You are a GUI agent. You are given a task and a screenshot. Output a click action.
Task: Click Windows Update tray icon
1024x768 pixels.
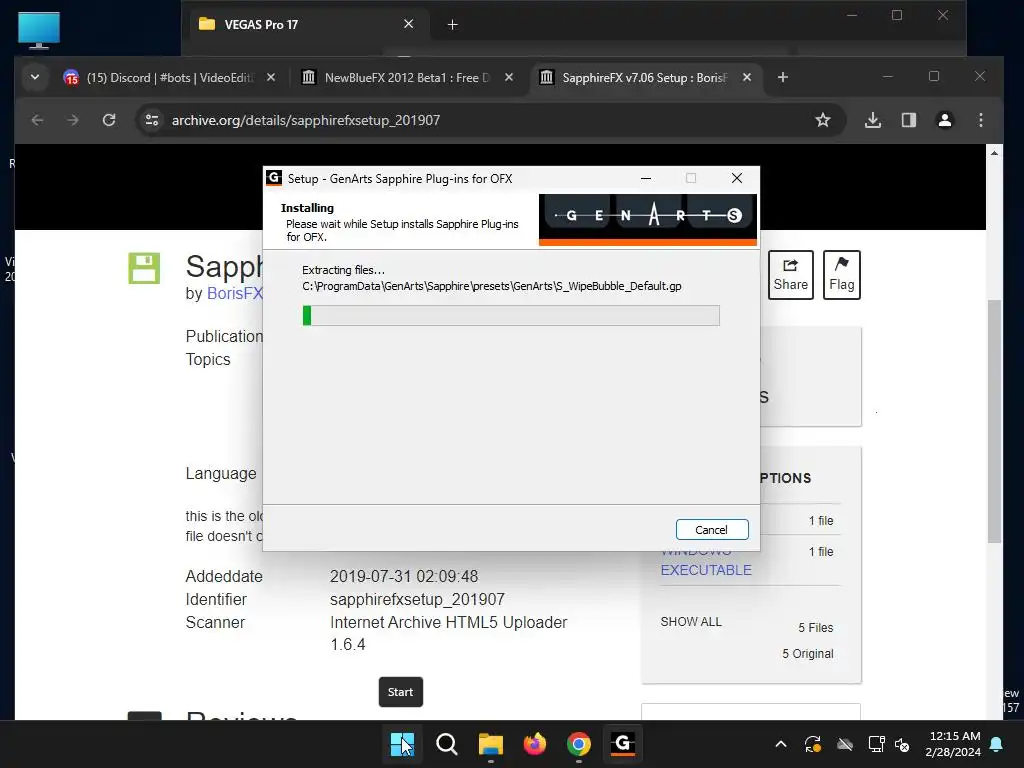point(812,744)
